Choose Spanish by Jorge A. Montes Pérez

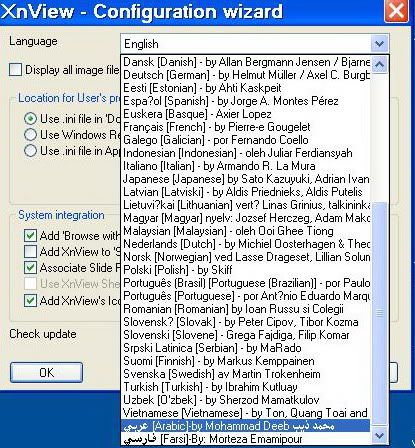(246, 101)
